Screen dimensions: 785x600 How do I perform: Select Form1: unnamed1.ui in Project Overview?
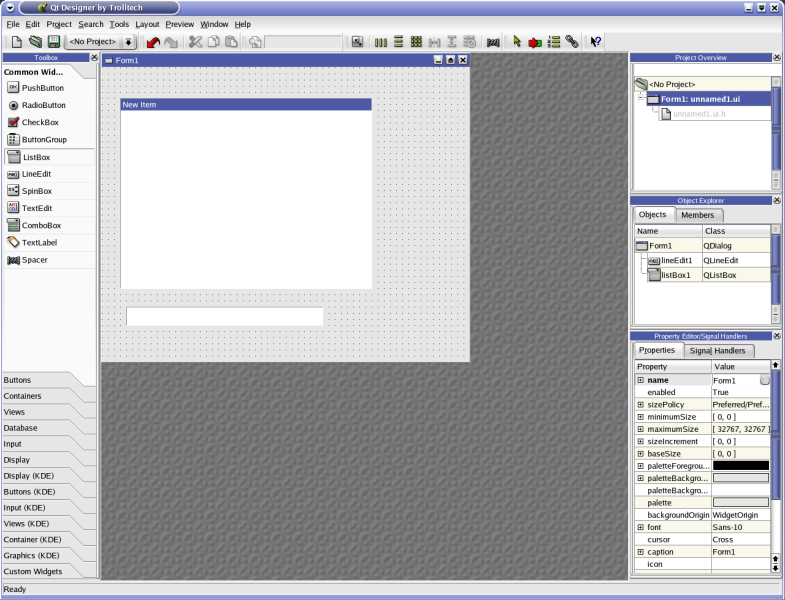click(708, 99)
